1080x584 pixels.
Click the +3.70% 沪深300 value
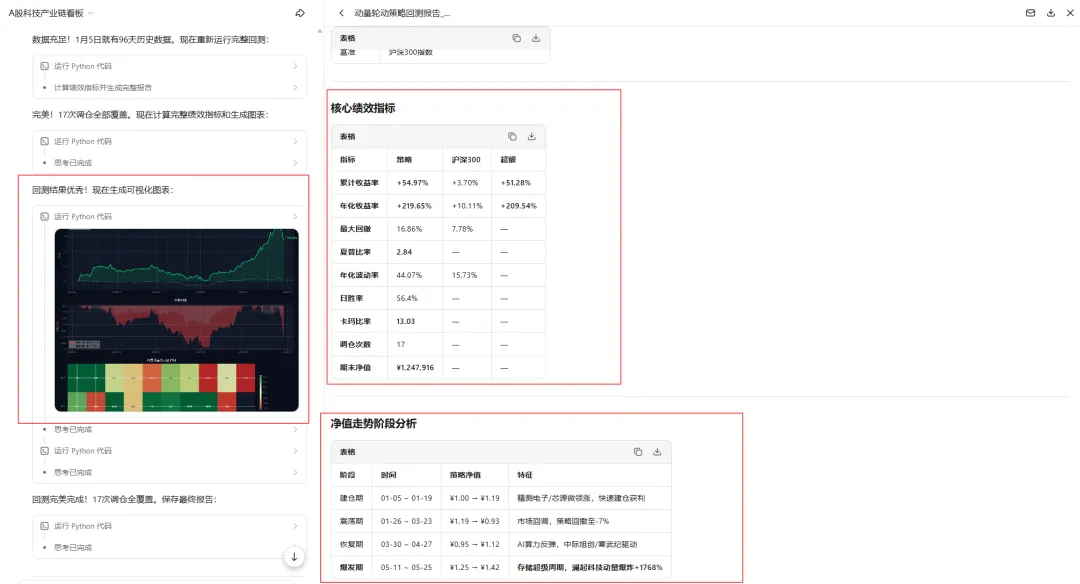pyautogui.click(x=465, y=182)
